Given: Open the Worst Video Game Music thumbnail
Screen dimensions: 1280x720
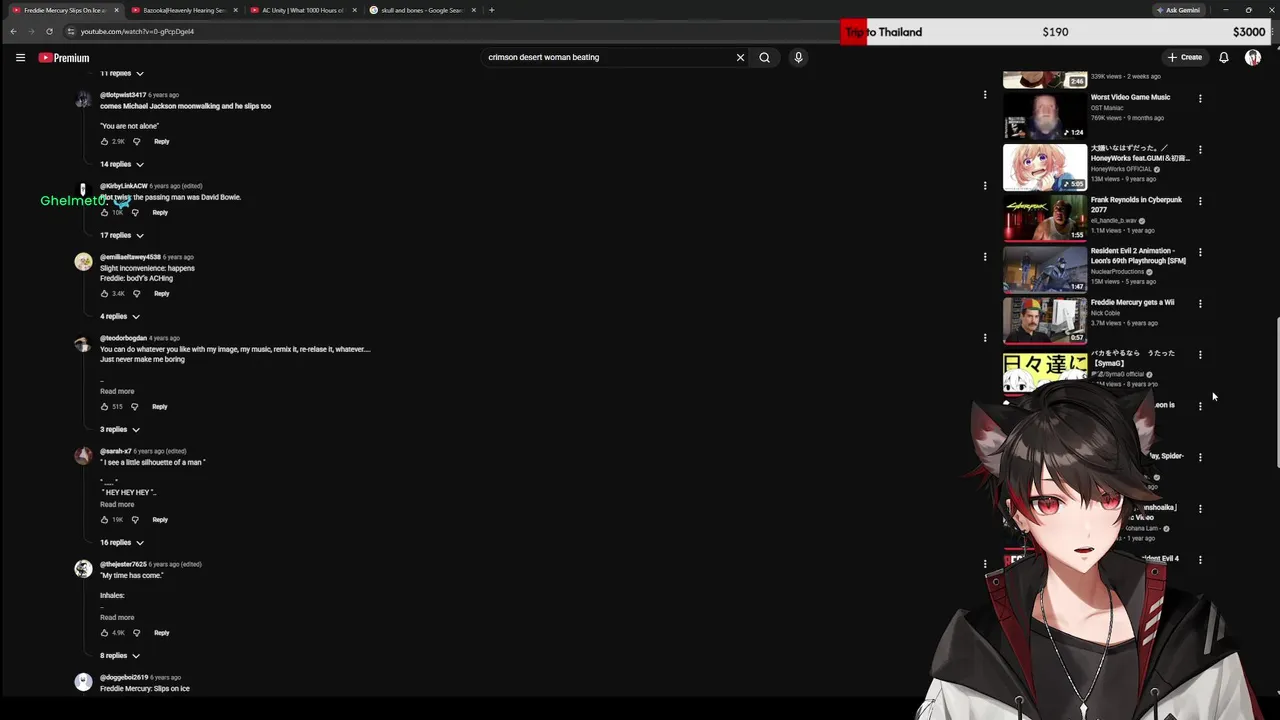Looking at the screenshot, I should (1044, 115).
